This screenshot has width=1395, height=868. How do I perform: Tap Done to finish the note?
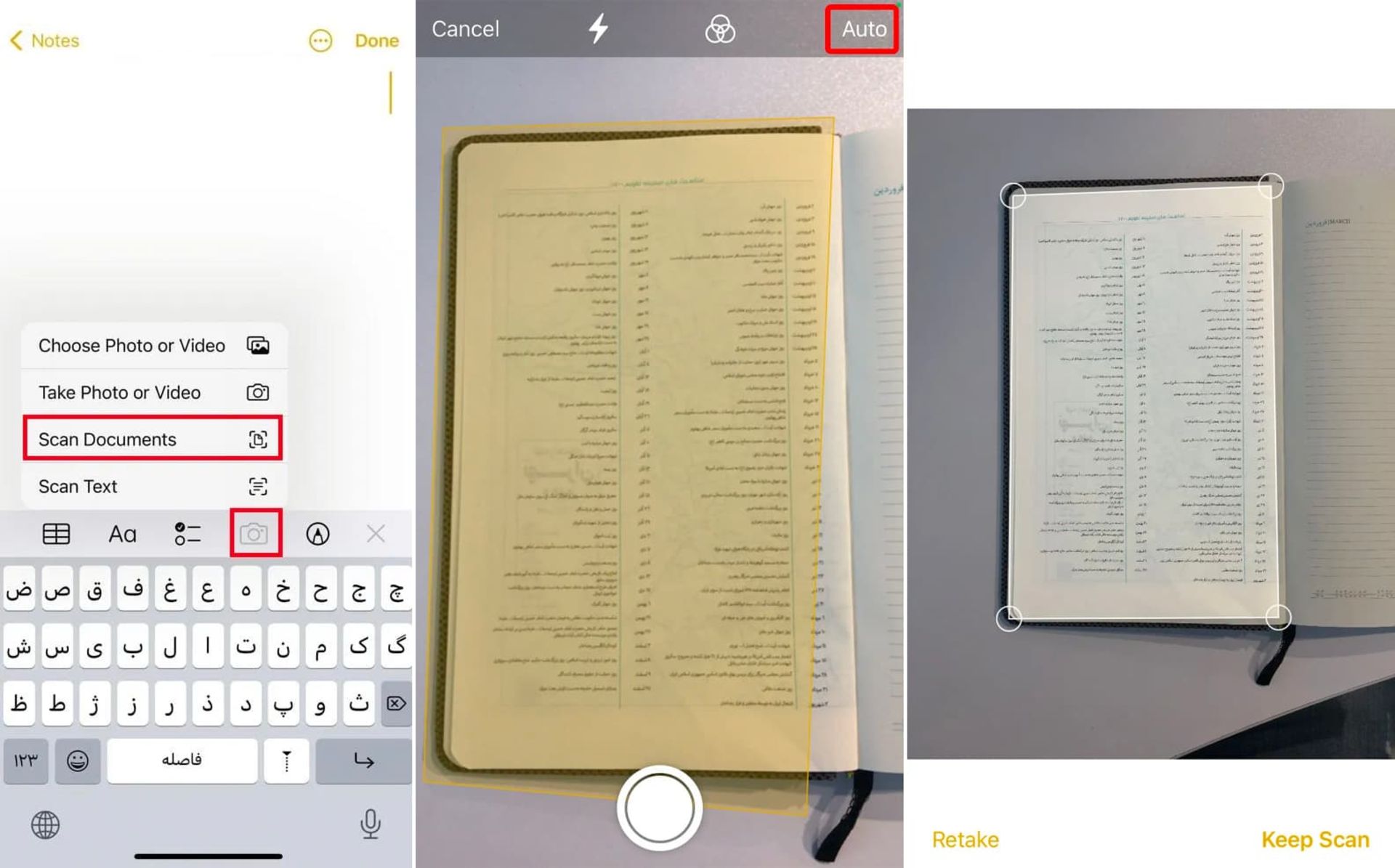tap(378, 40)
